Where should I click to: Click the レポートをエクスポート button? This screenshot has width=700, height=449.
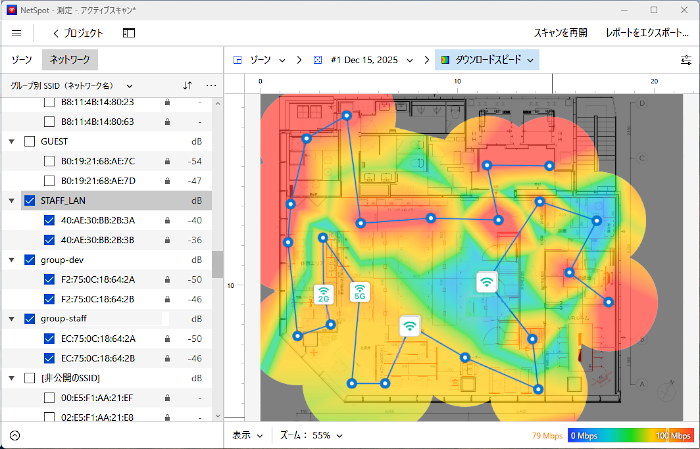(x=646, y=33)
